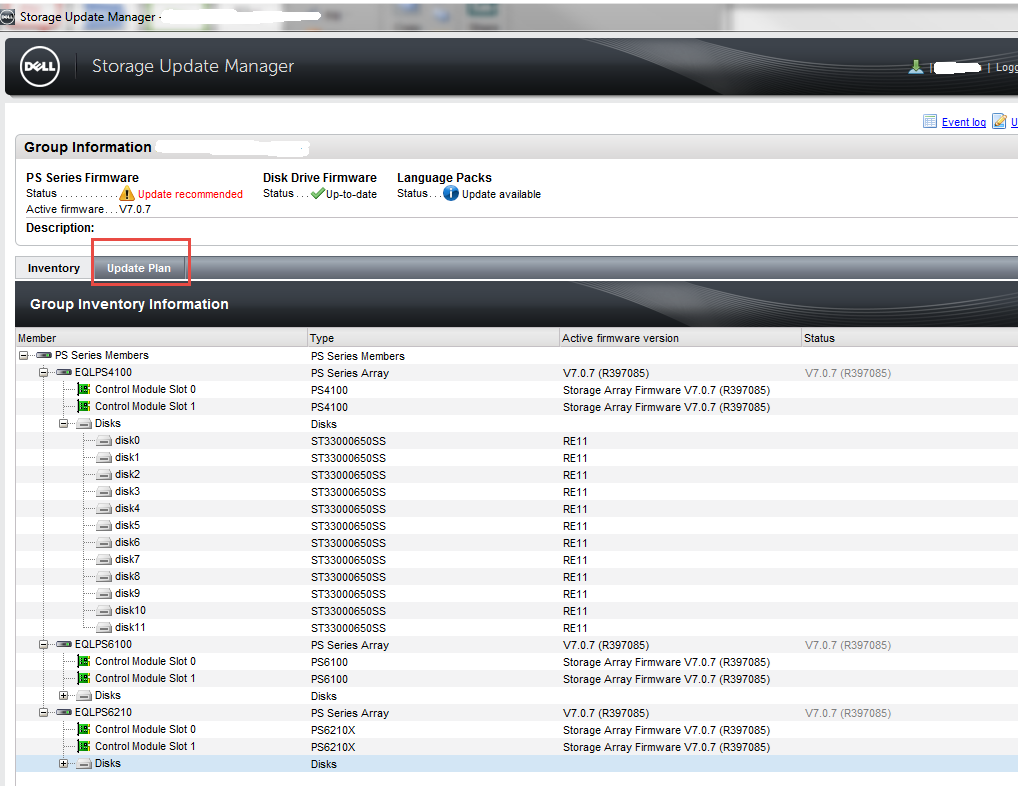Screen dimensions: 1018x786
Task: Click the Dell logo icon
Action: point(40,66)
